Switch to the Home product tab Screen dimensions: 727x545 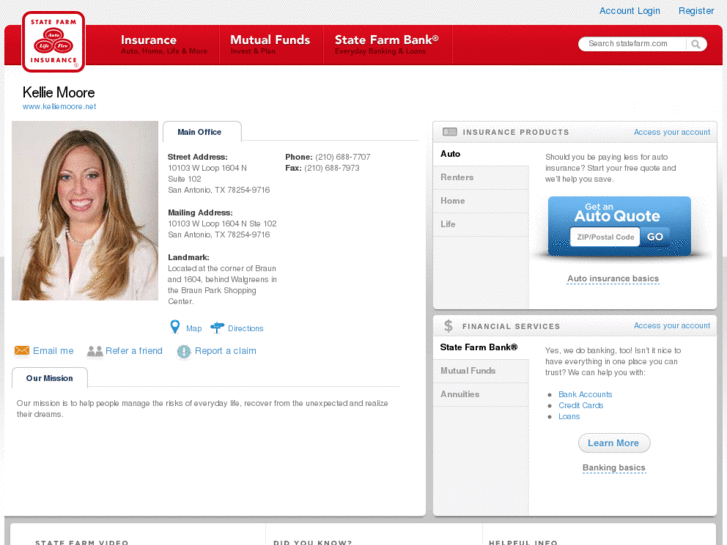481,201
